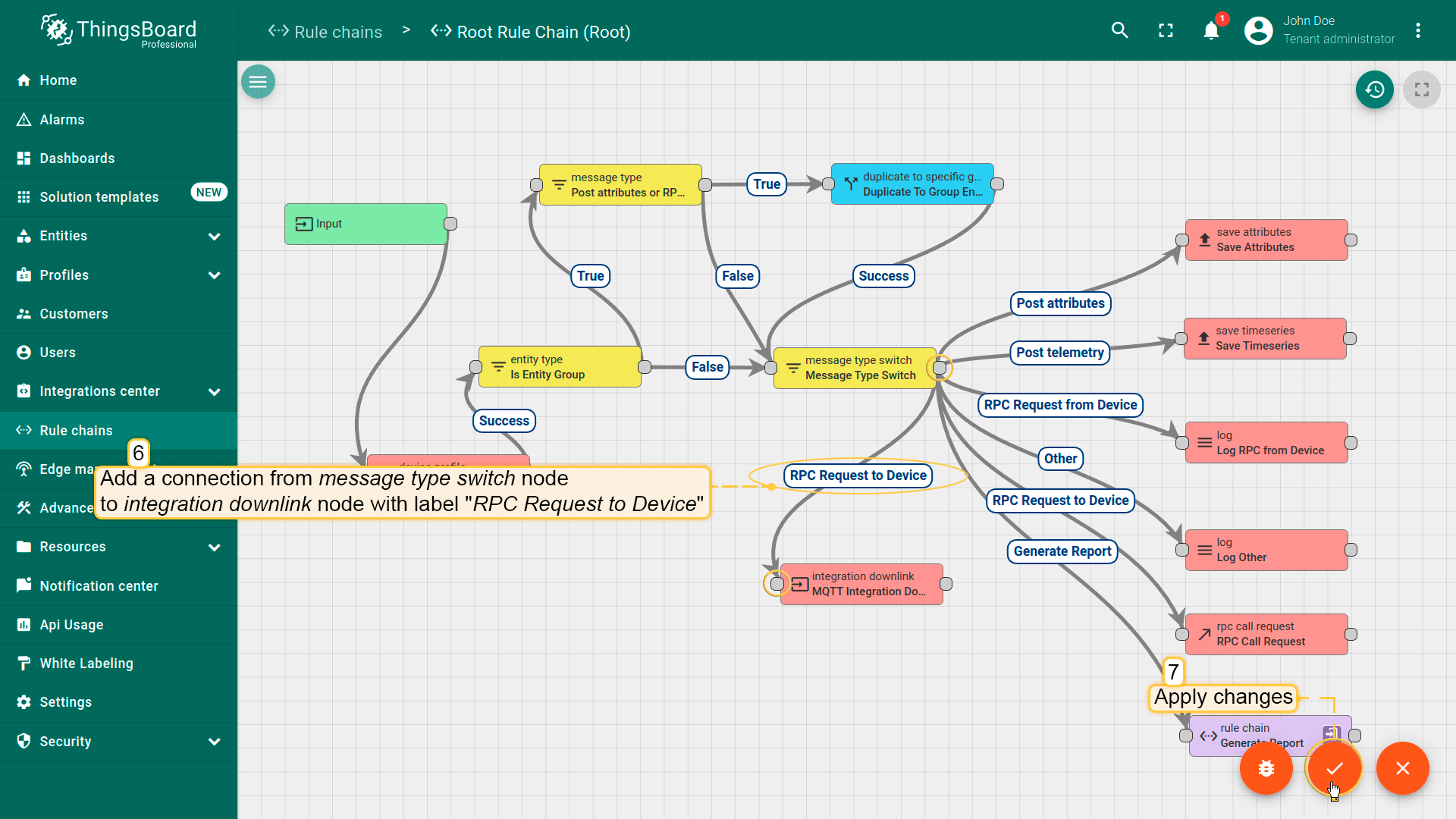Cancel changes with the X button

tap(1402, 768)
